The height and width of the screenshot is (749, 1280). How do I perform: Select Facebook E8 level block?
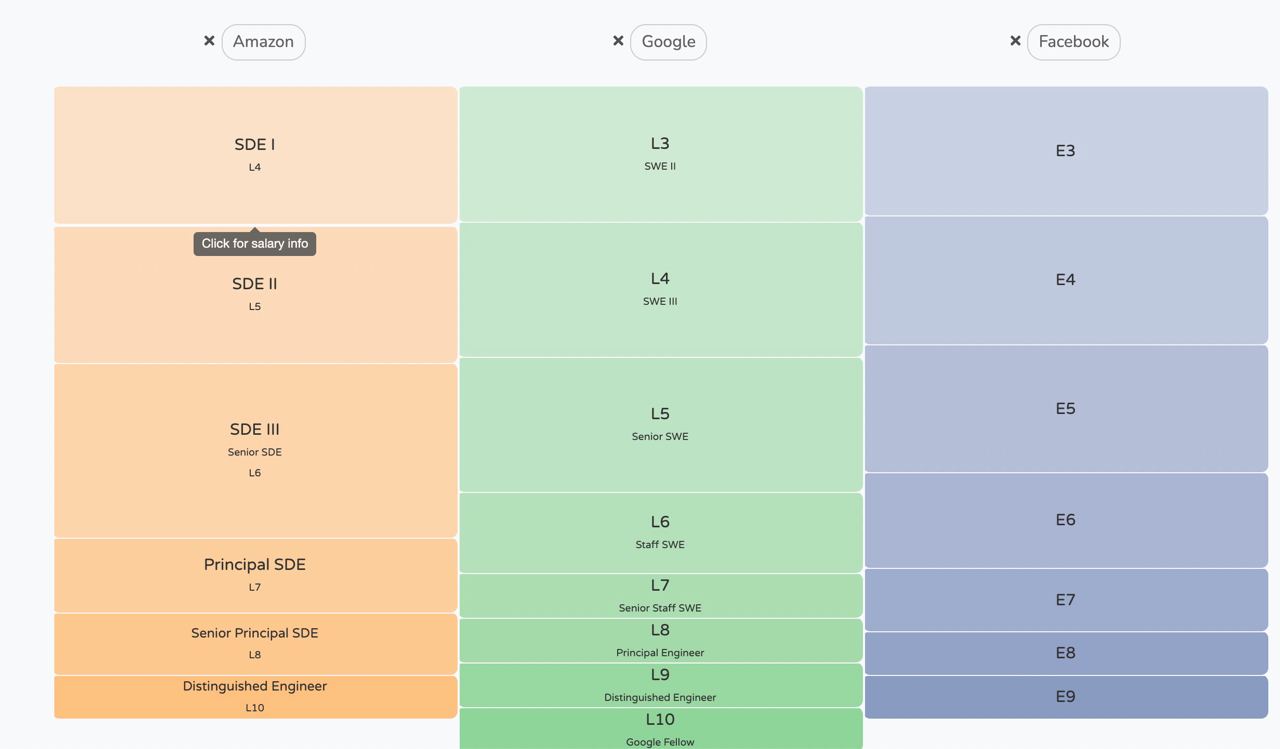[x=1066, y=653]
